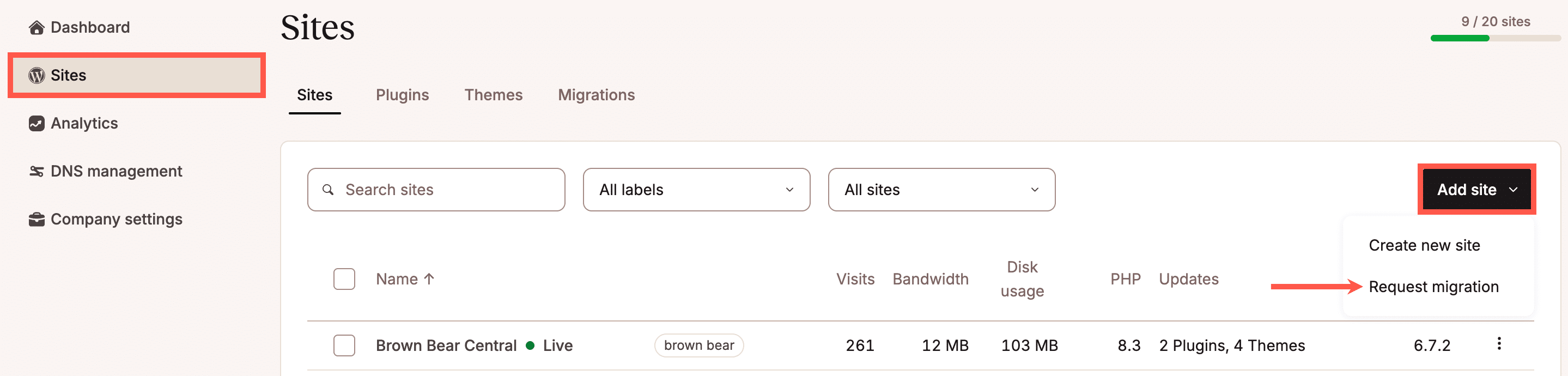Open the All labels dropdown
The image size is (1568, 376).
(x=696, y=189)
